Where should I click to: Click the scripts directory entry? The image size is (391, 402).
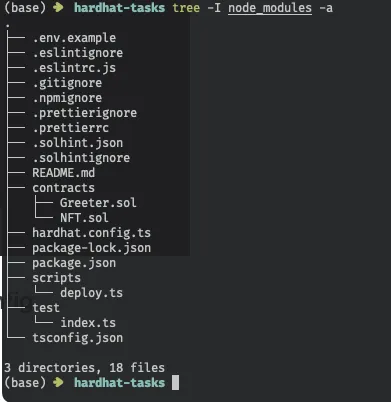click(x=56, y=278)
